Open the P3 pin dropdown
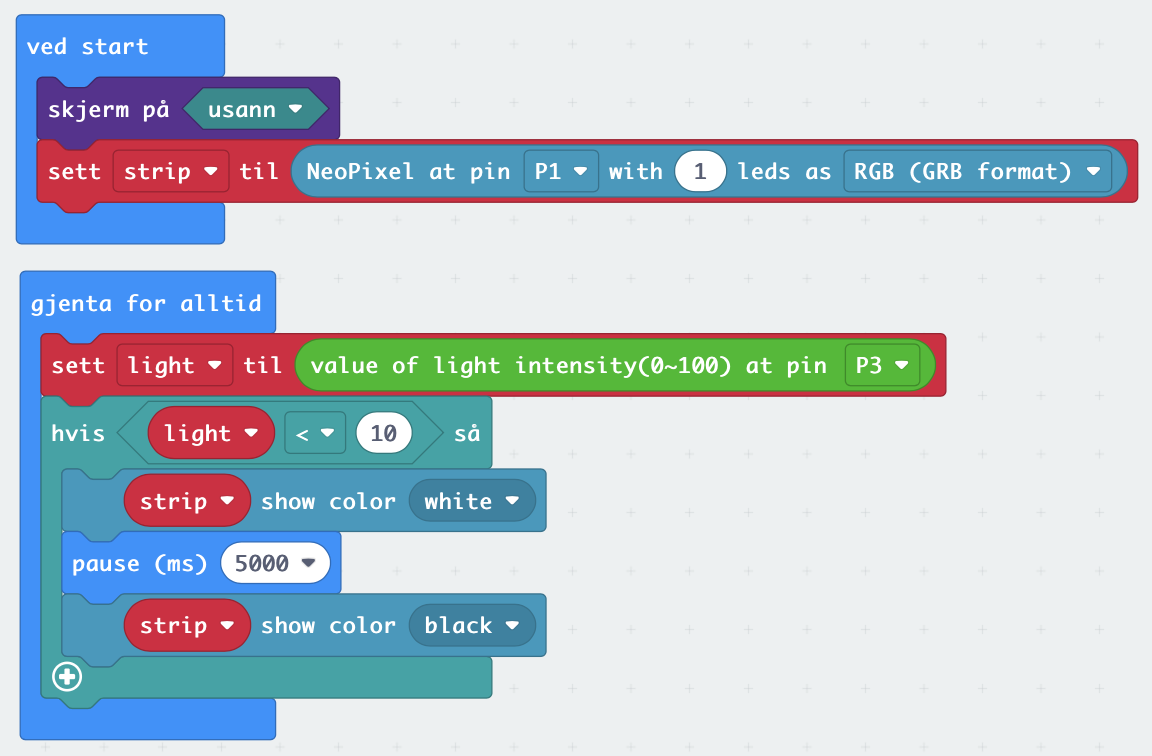Screen dimensions: 1152x756 click(x=881, y=365)
